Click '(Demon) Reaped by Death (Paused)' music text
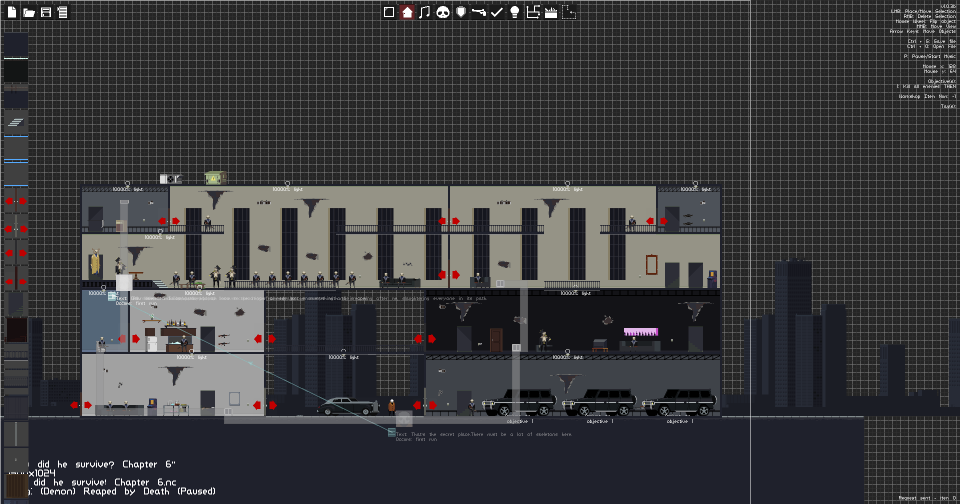960x504 pixels. pos(127,491)
